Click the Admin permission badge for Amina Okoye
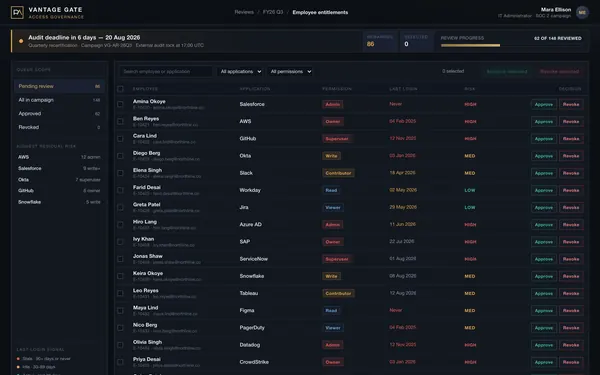Screen dimensions: 600x375 pyautogui.click(x=333, y=104)
